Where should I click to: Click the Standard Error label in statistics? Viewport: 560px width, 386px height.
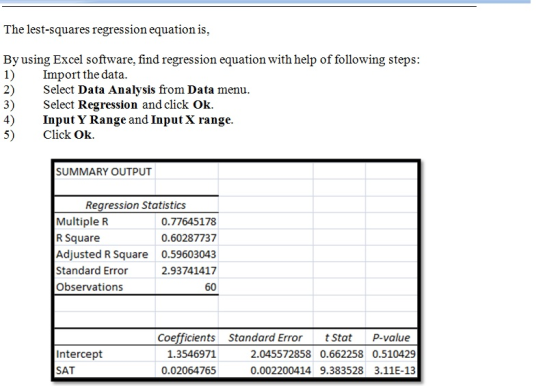click(x=92, y=271)
